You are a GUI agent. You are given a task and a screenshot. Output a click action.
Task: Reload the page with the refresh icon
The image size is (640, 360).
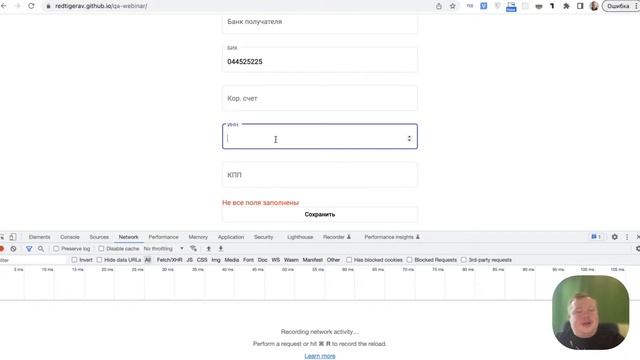31,6
